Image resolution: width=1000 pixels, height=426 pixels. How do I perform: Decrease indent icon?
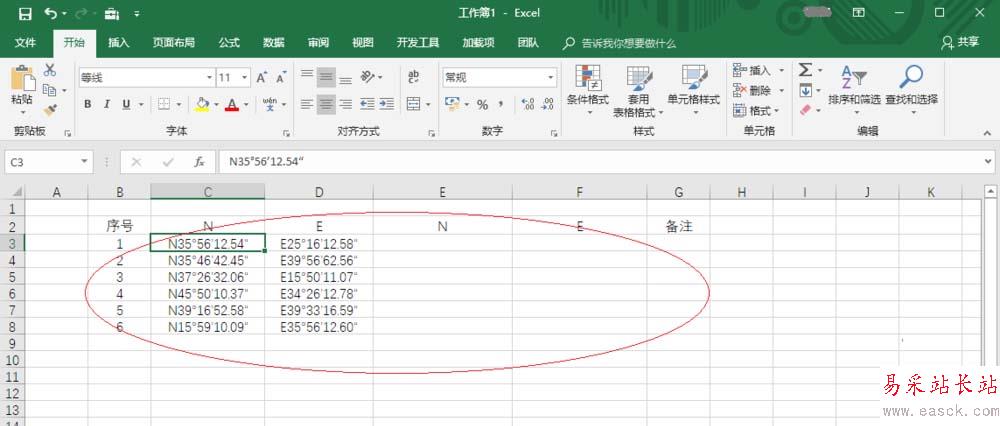[367, 104]
